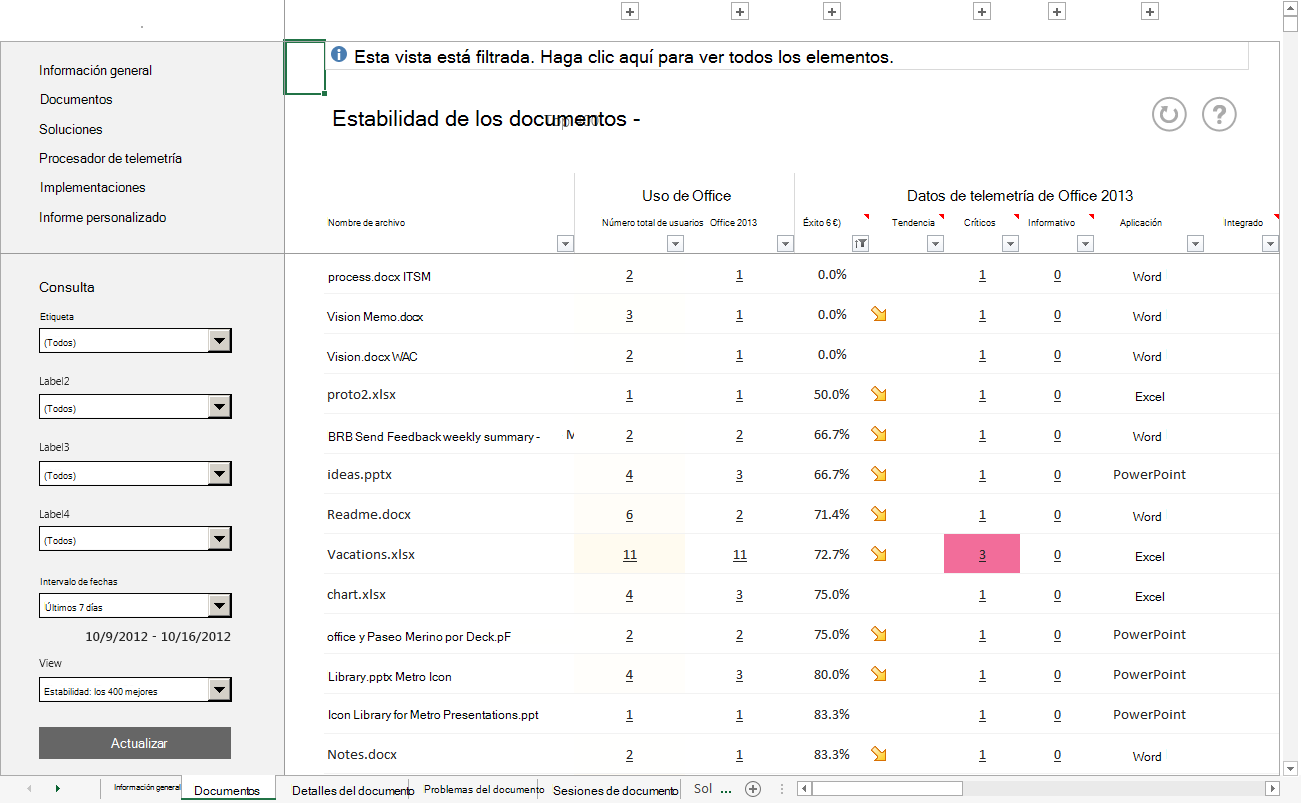Switch to Sesiones de documento sheet tab
This screenshot has width=1301, height=803.
[x=615, y=790]
